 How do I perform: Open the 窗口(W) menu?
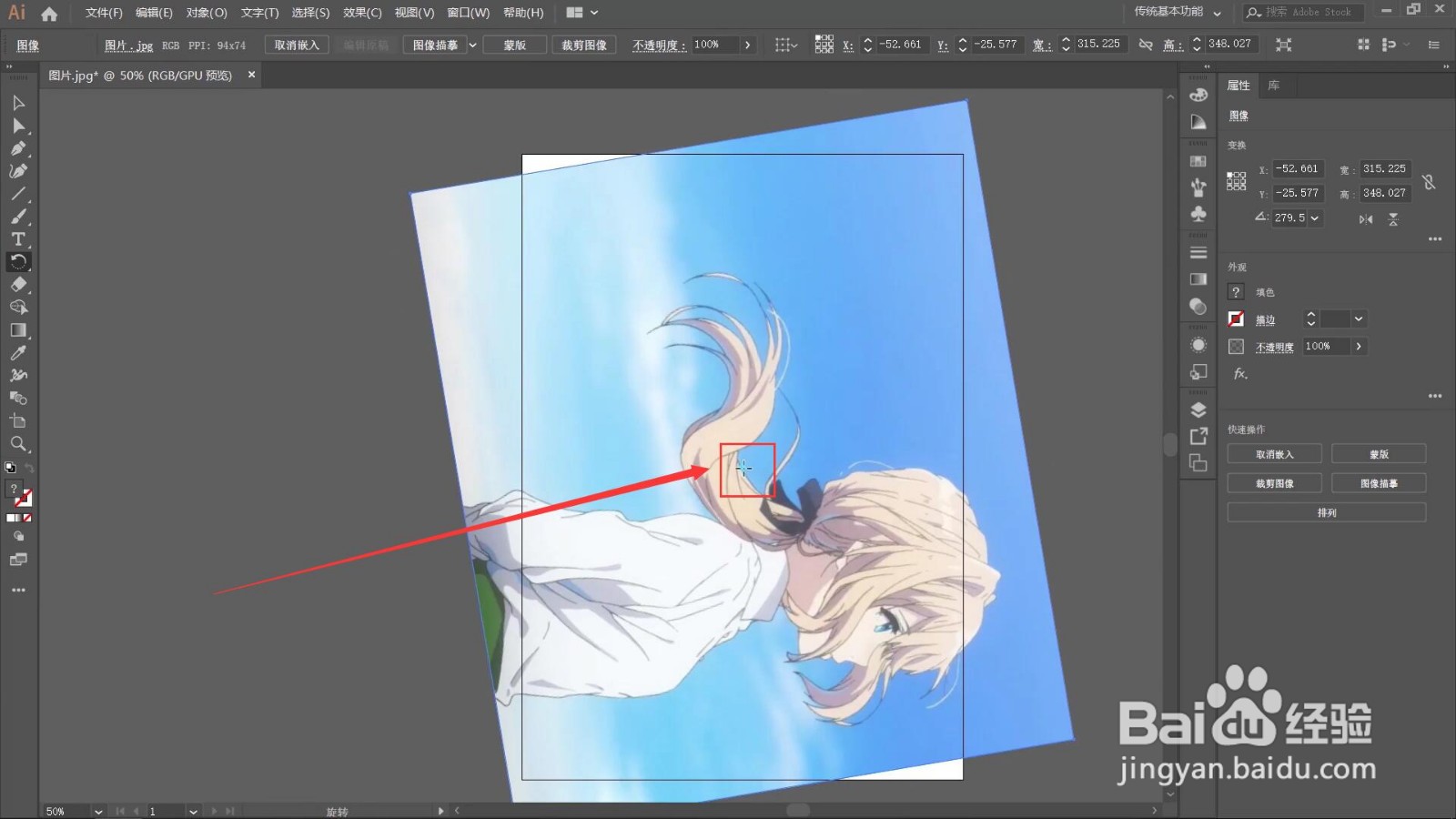pyautogui.click(x=468, y=13)
